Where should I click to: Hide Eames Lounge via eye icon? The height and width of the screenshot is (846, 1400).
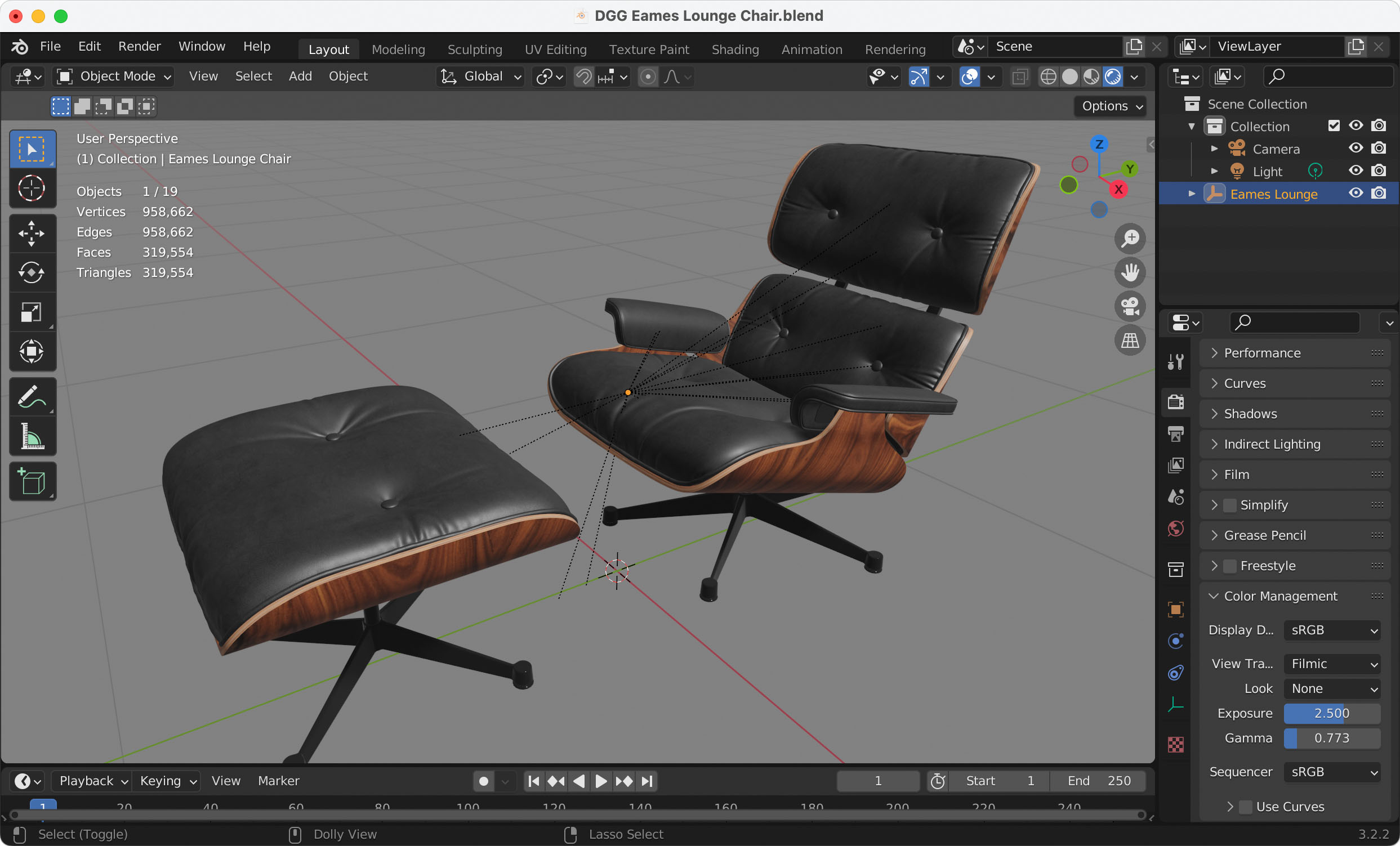click(1356, 193)
